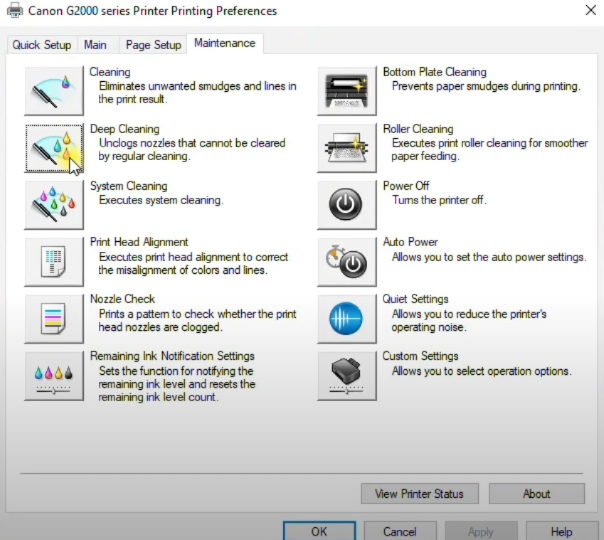604x540 pixels.
Task: Open Print Head Alignment icon
Action: point(54,262)
